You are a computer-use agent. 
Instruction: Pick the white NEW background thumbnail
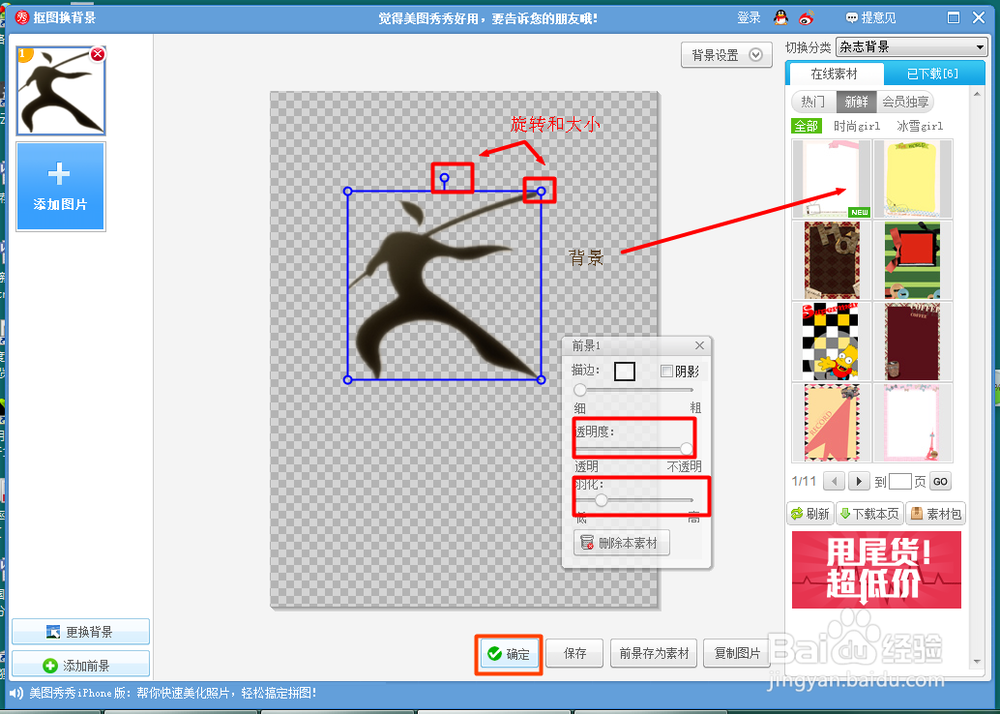[x=831, y=178]
